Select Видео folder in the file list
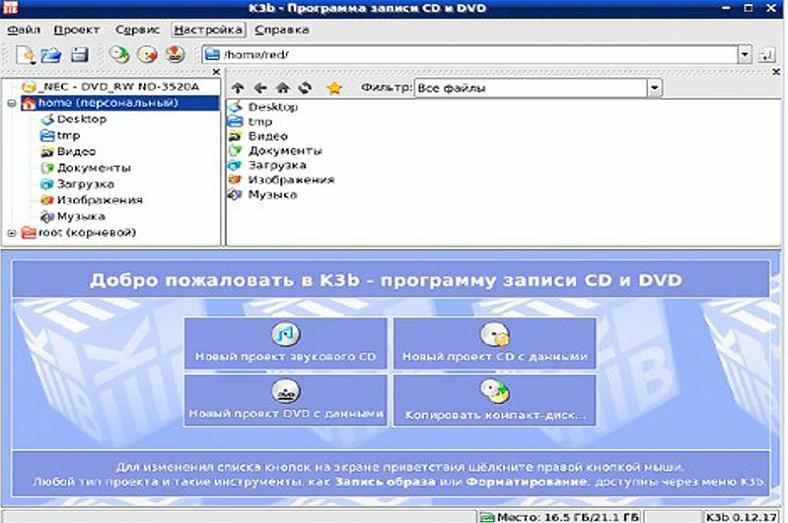788x523 pixels. [x=268, y=136]
